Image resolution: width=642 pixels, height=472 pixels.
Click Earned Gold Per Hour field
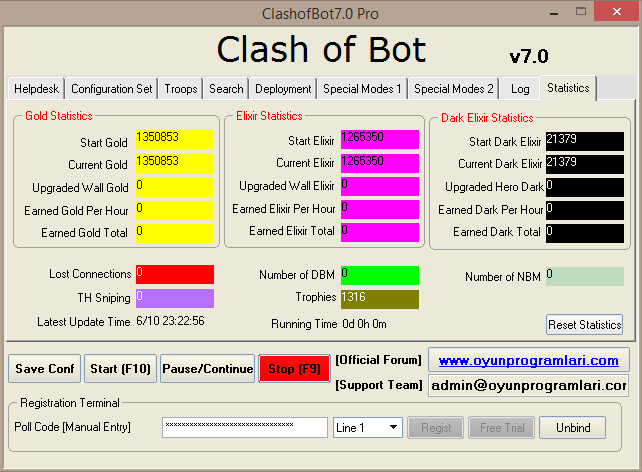tap(175, 210)
